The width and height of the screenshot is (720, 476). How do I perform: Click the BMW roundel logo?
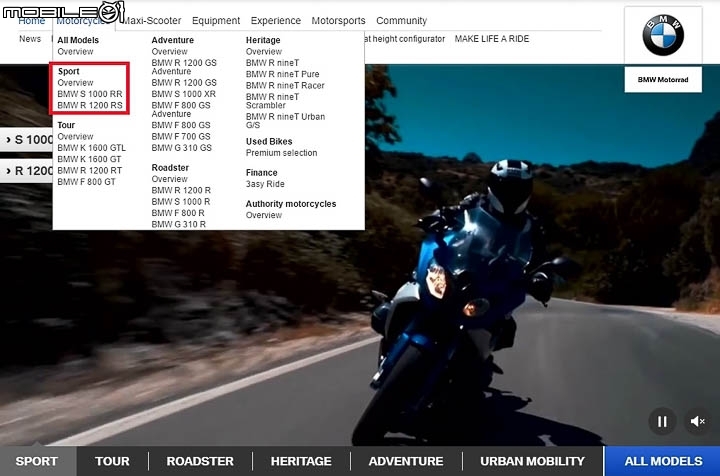[x=663, y=35]
